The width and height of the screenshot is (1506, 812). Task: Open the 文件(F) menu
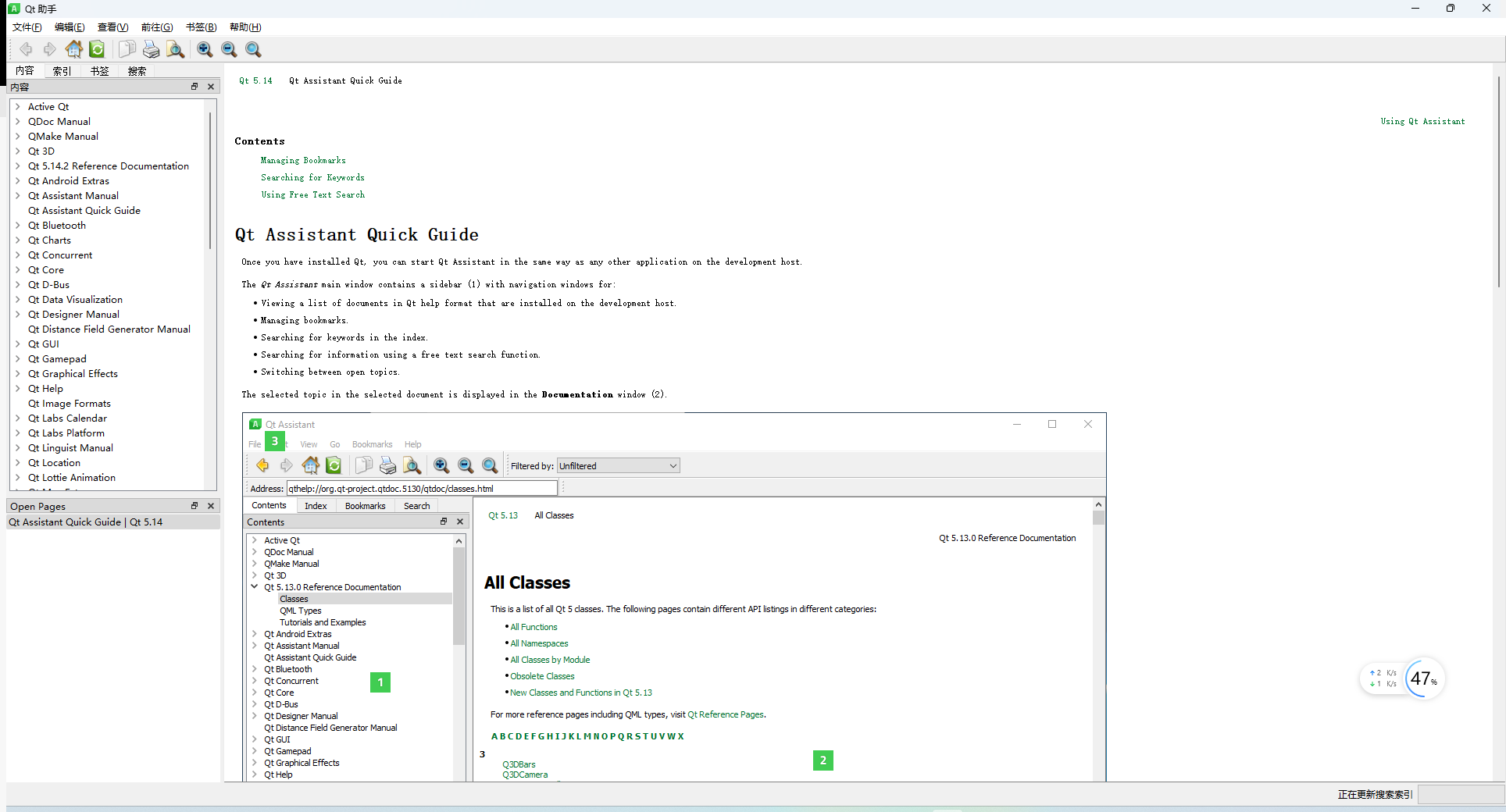click(27, 27)
